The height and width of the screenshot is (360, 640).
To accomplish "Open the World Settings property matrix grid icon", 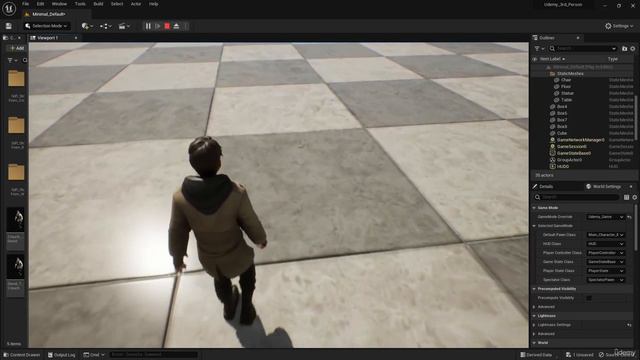I will (627, 197).
